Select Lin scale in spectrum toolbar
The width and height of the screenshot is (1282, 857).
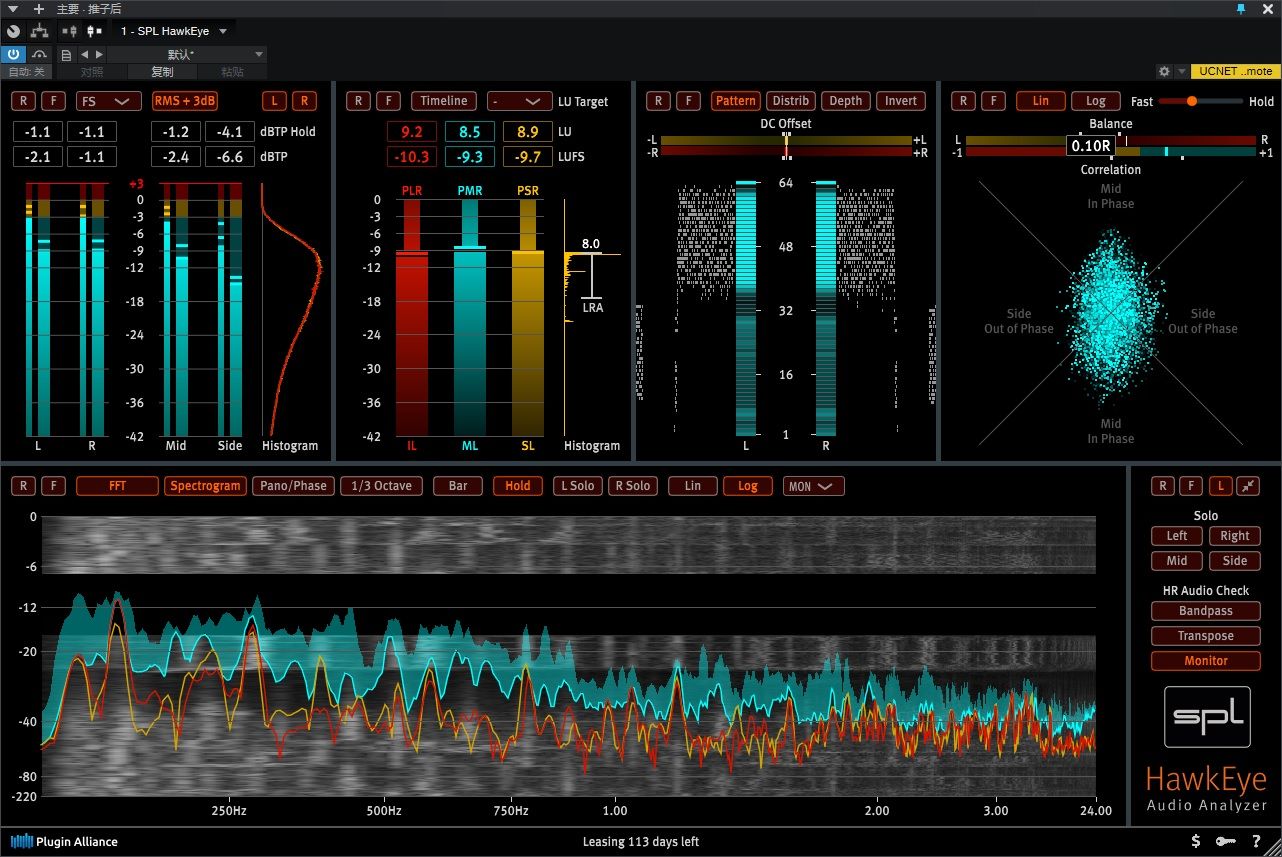coord(693,486)
